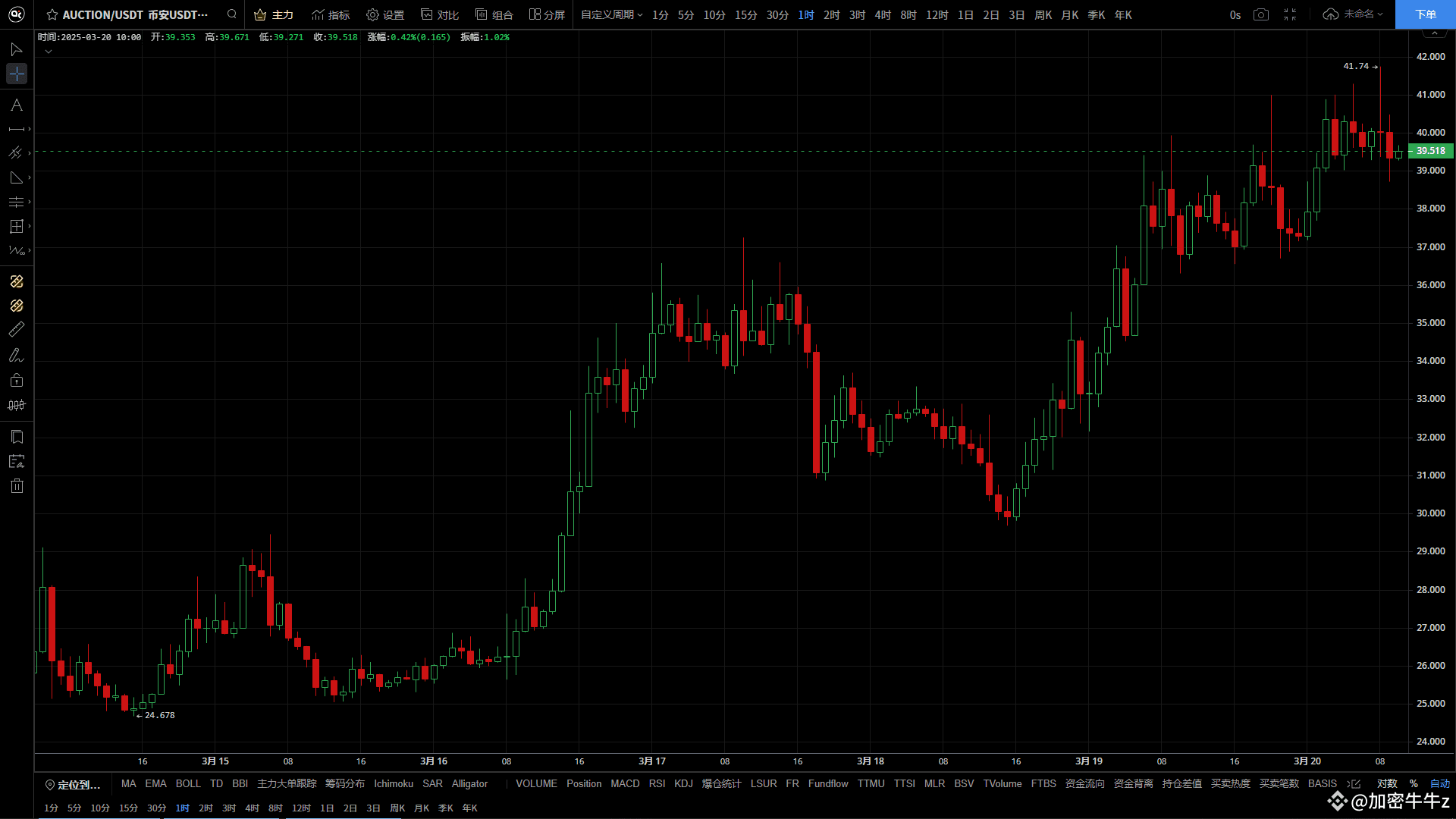Screen dimensions: 1456x819
Task: Toggle the MACD sub-indicator
Action: tap(625, 783)
